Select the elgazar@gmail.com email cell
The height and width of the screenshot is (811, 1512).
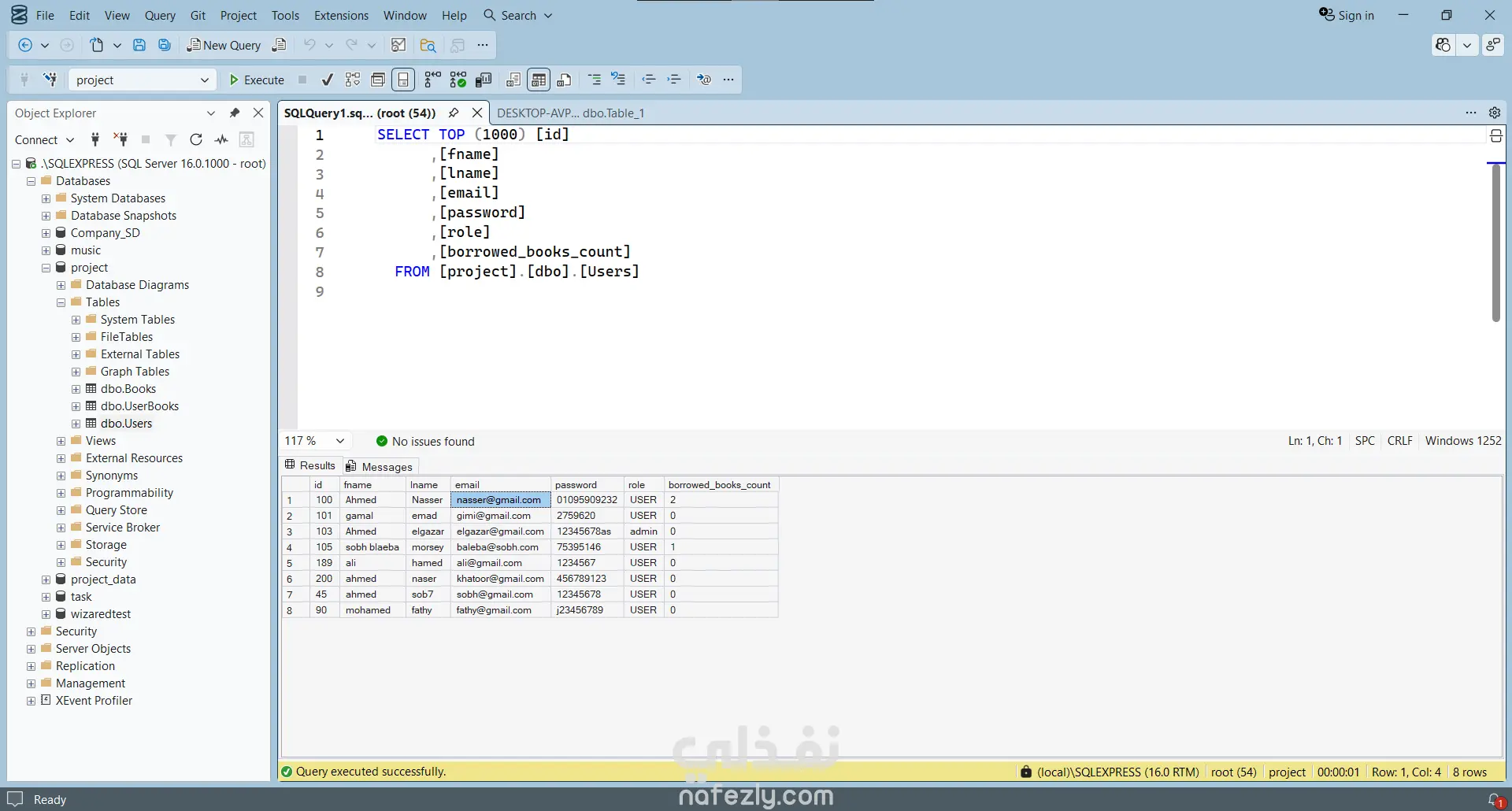click(x=500, y=531)
